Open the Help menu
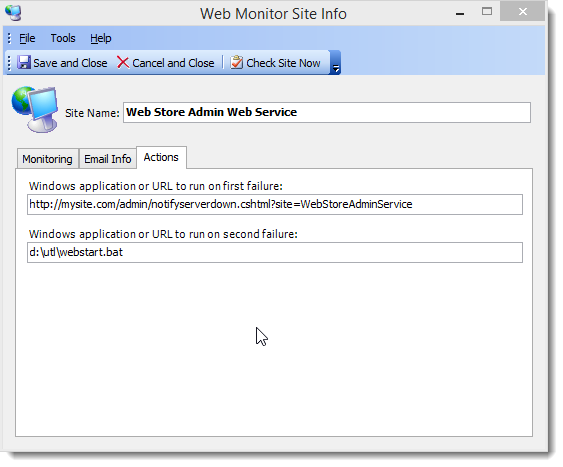The image size is (563, 467). click(x=101, y=38)
